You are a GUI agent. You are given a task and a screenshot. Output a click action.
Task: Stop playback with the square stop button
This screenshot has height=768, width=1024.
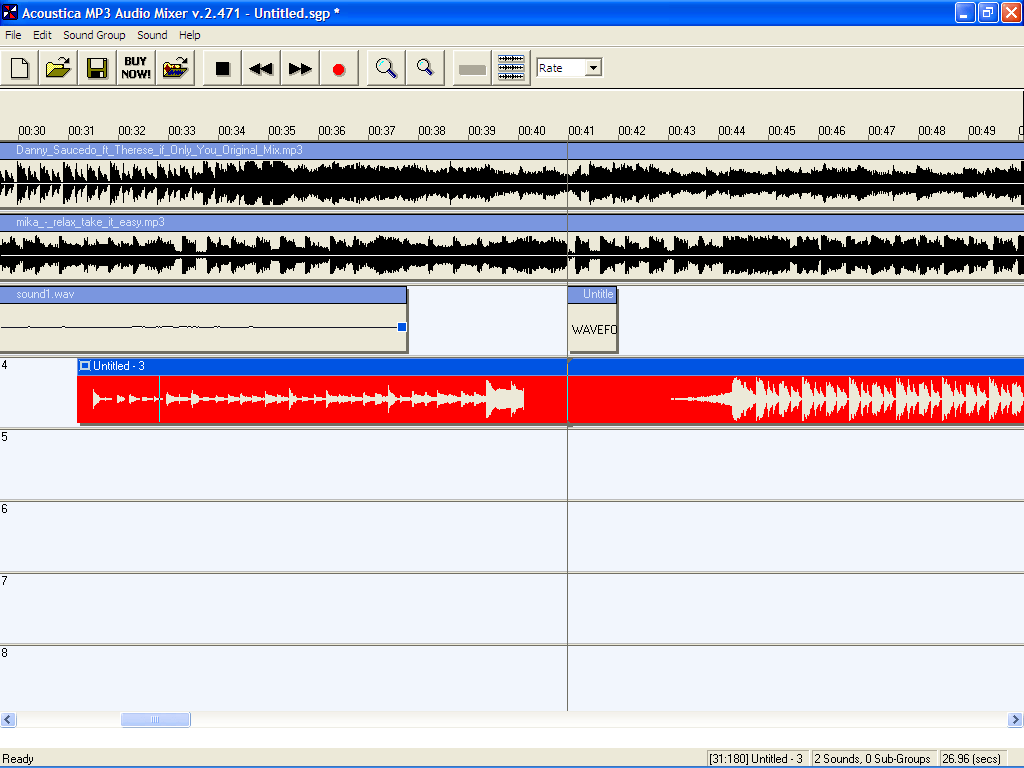[221, 67]
